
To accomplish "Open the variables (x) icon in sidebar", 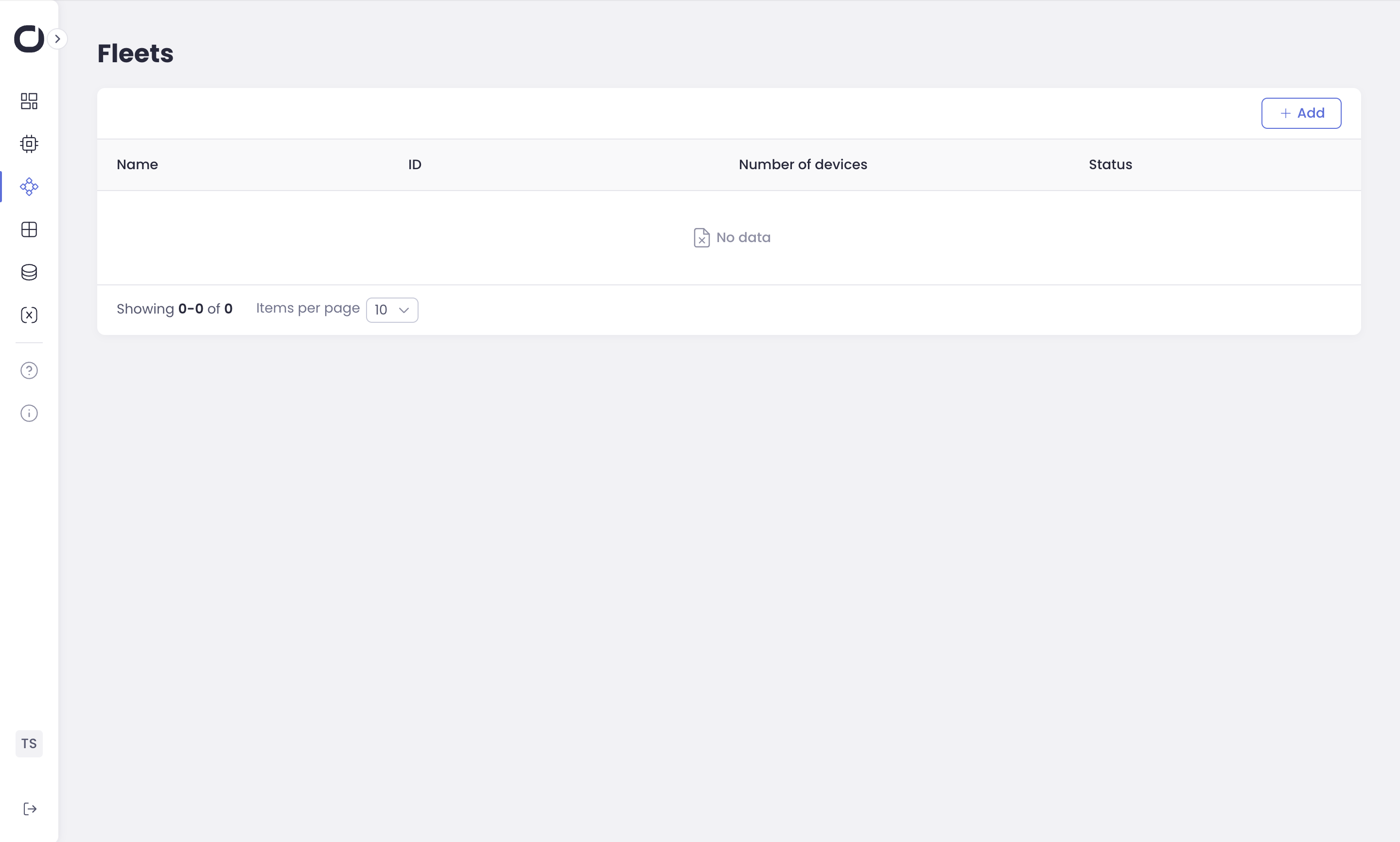I will tap(29, 315).
